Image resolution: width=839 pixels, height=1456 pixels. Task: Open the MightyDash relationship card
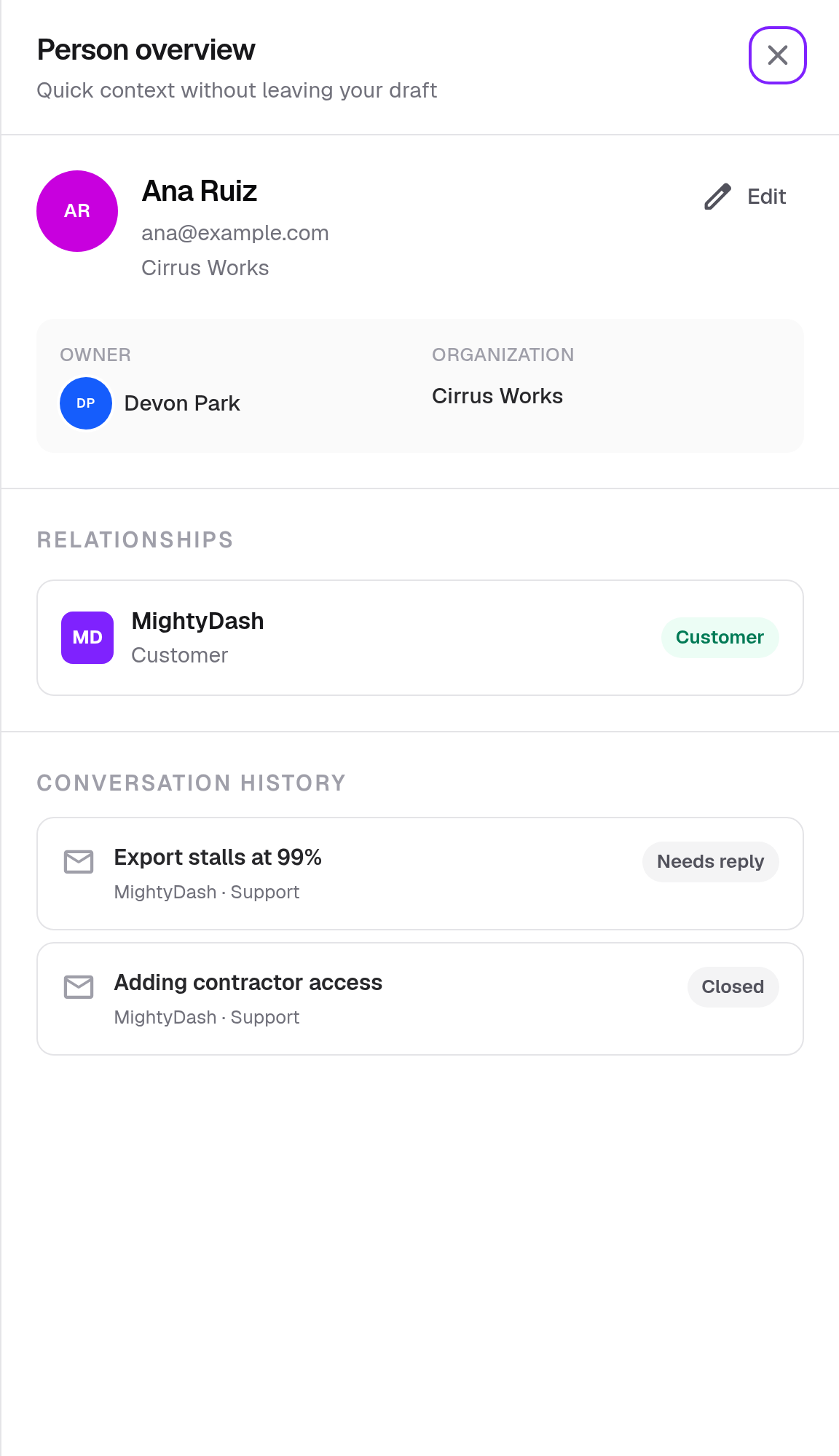tap(420, 638)
